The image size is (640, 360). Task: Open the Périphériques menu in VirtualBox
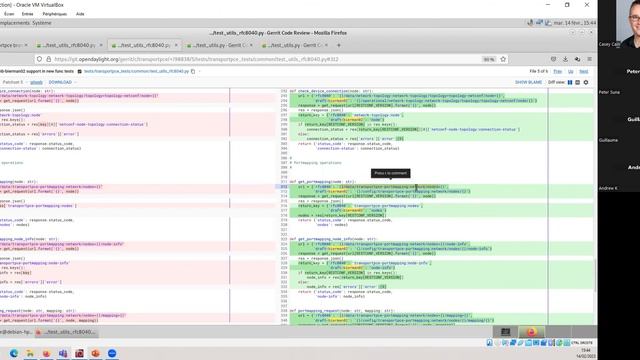coord(55,14)
